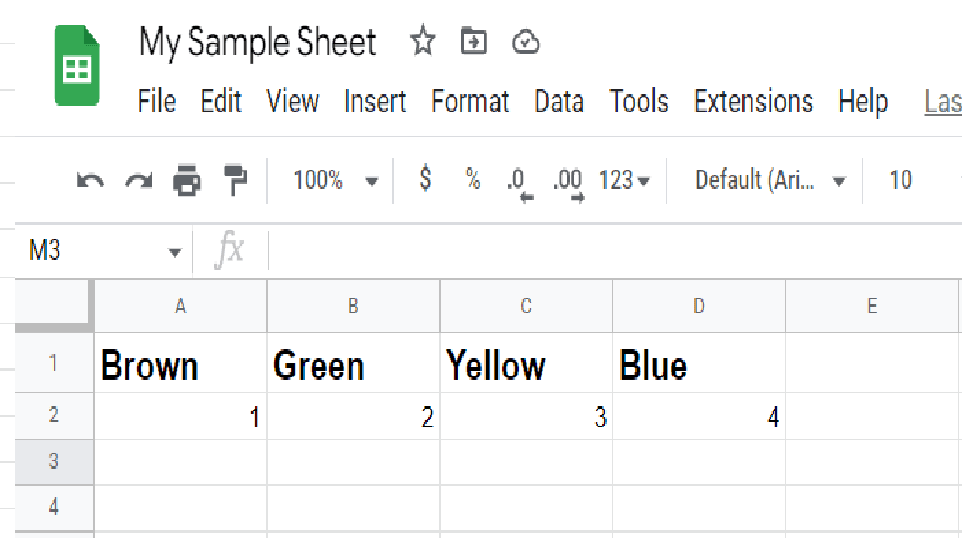
Task: Decrease decimal places button
Action: pyautogui.click(x=518, y=182)
